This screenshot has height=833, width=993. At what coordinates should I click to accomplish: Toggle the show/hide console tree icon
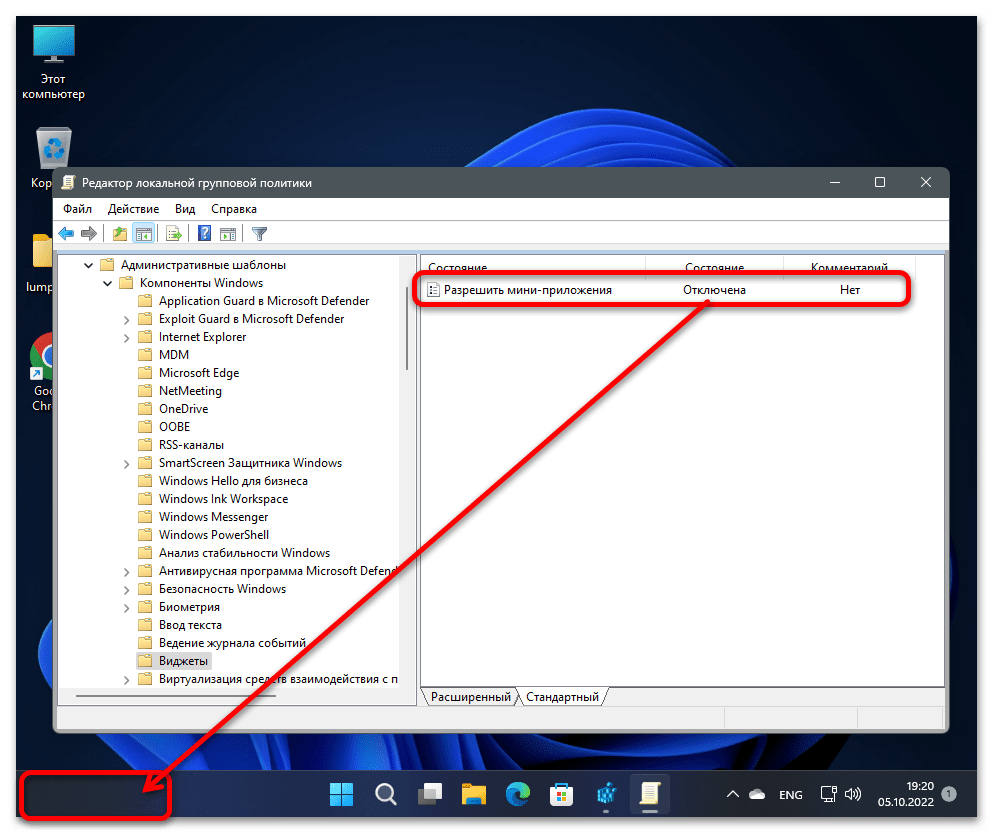[143, 234]
